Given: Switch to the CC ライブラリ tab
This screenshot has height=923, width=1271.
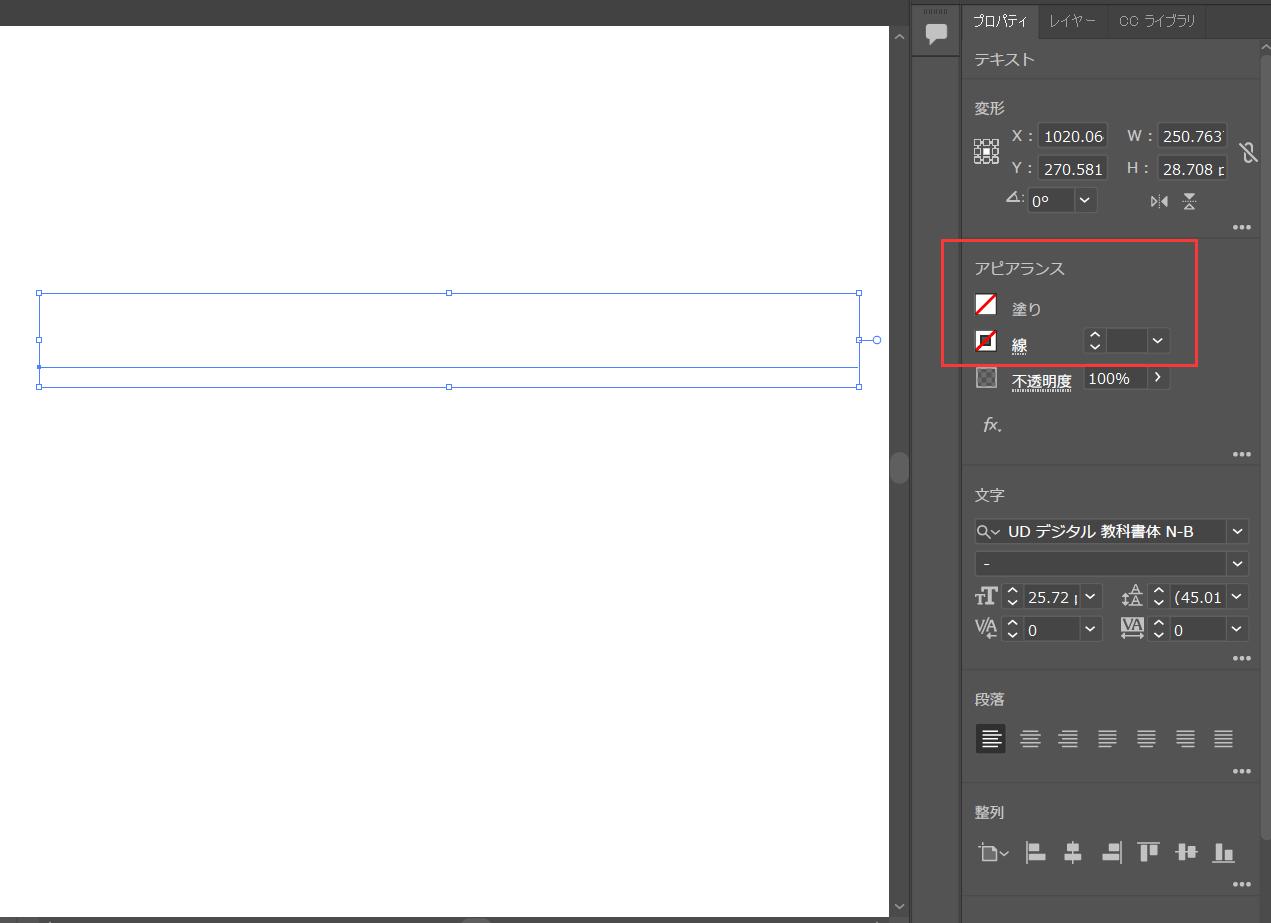Looking at the screenshot, I should point(1156,21).
